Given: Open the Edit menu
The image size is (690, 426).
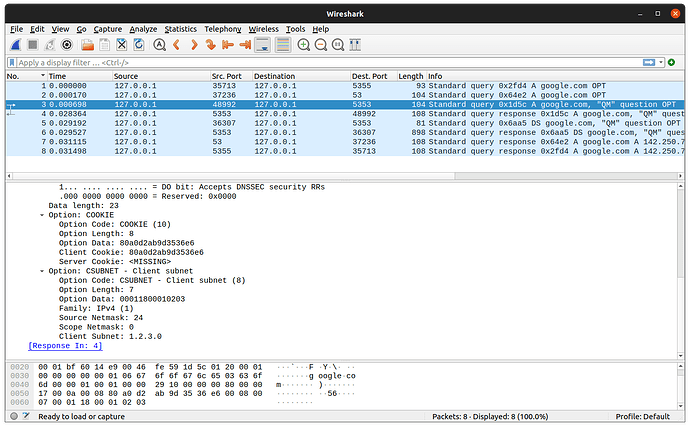Looking at the screenshot, I should pos(37,29).
